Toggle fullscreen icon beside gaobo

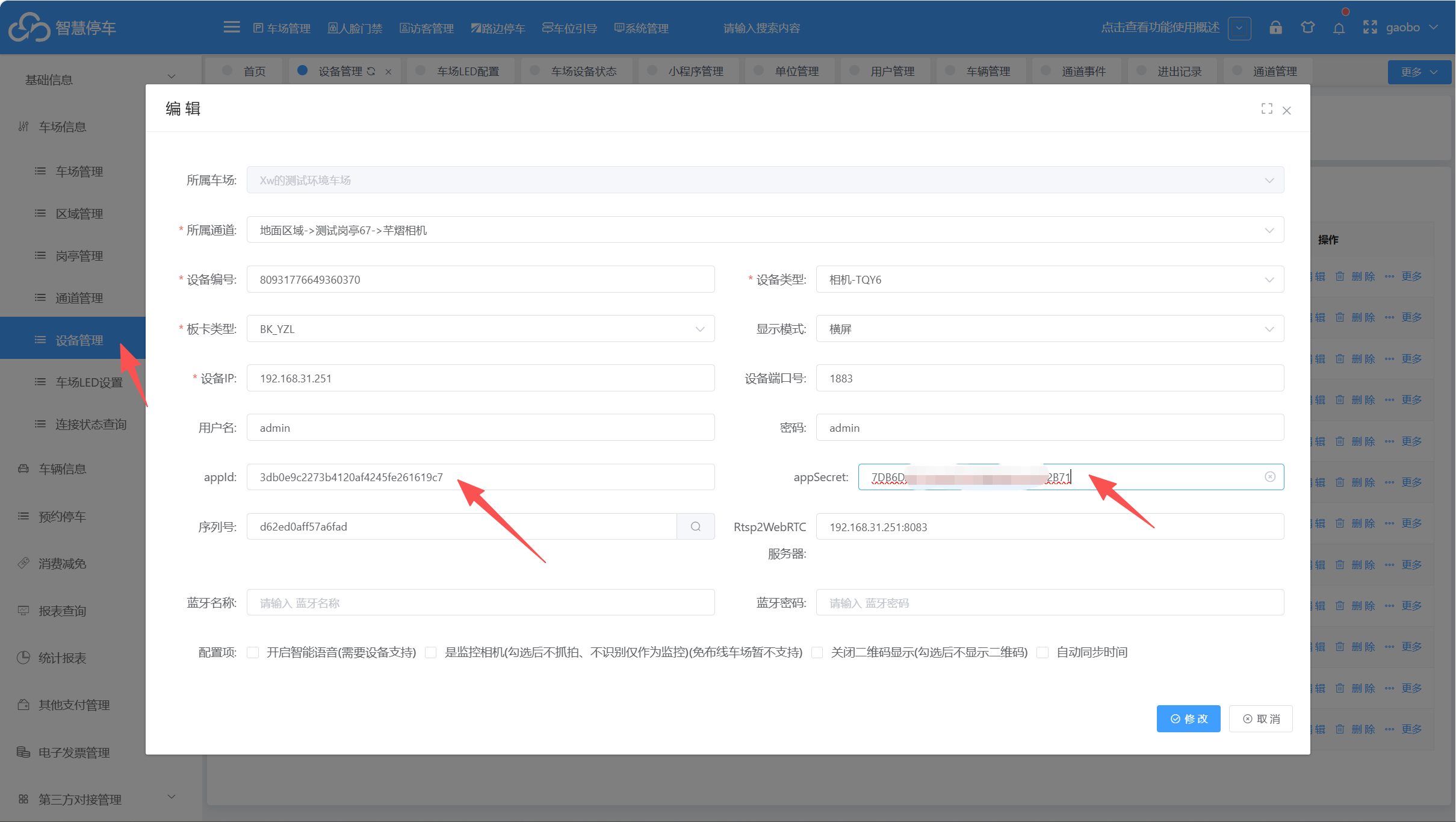(x=1370, y=28)
